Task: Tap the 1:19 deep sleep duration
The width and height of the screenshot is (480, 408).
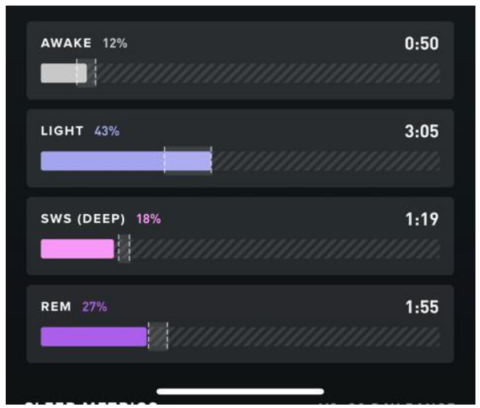Action: pyautogui.click(x=422, y=219)
